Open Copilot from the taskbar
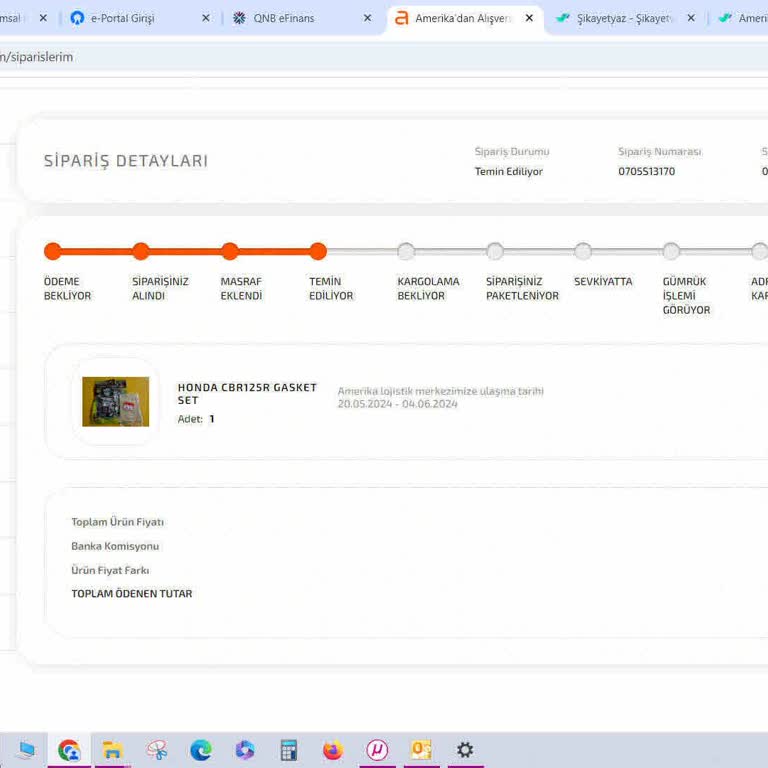768x768 pixels. tap(245, 750)
